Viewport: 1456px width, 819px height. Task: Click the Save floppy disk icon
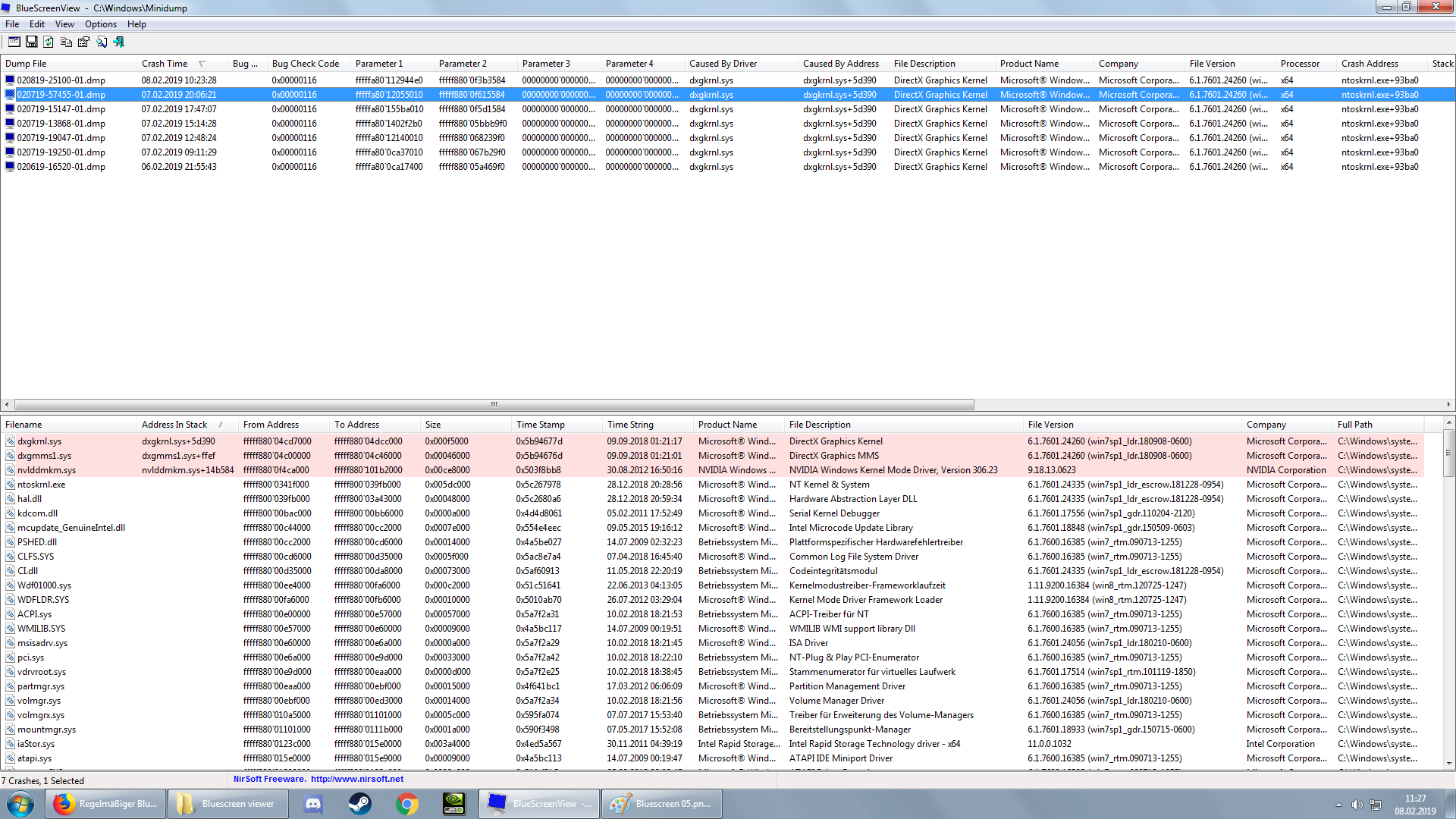coord(32,42)
